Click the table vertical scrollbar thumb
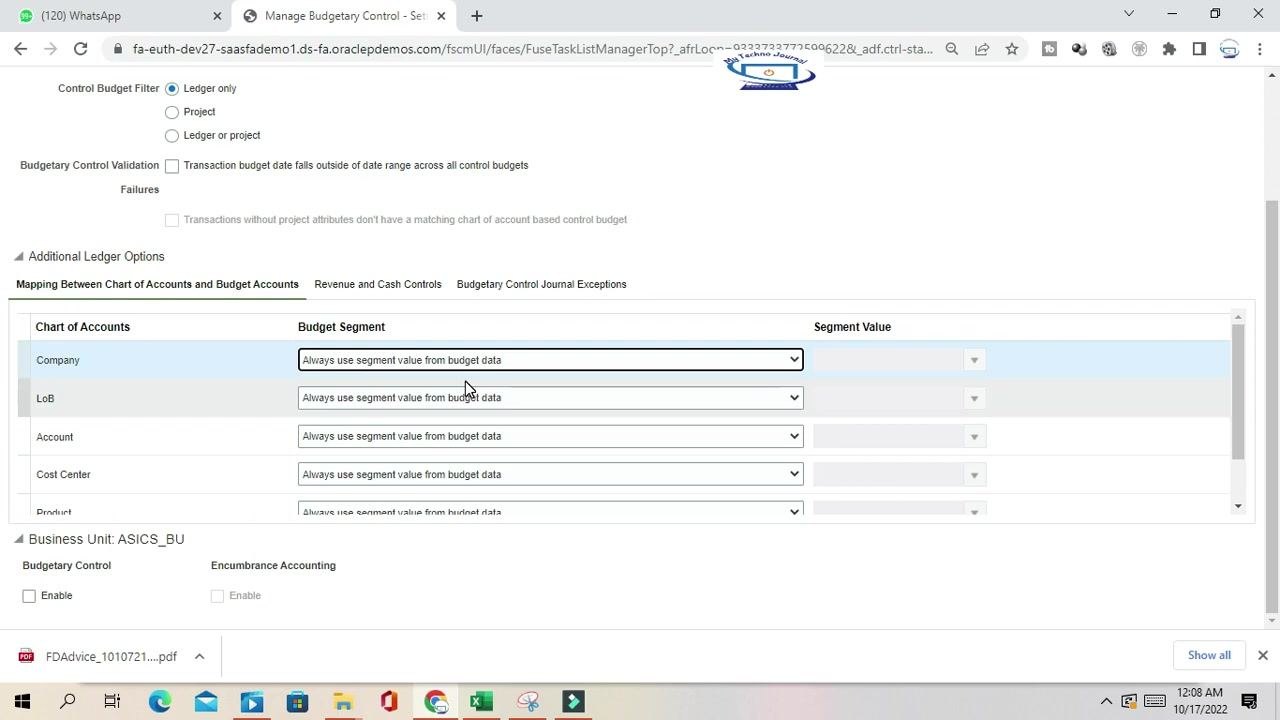 coord(1238,391)
